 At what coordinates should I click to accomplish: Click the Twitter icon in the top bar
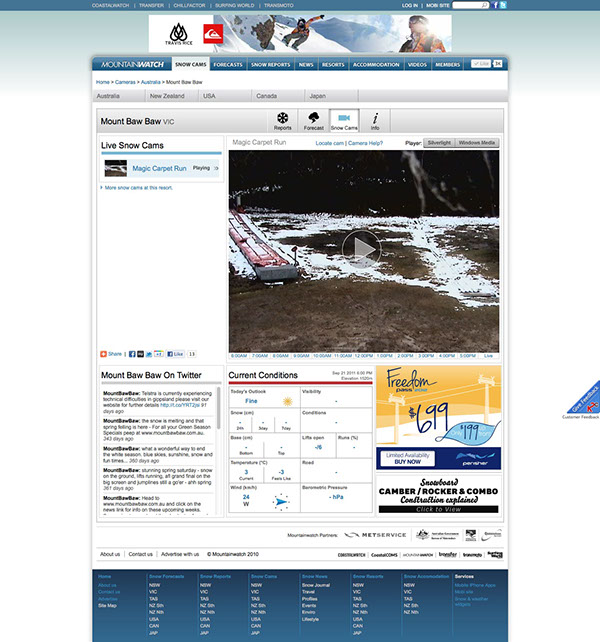(503, 5)
